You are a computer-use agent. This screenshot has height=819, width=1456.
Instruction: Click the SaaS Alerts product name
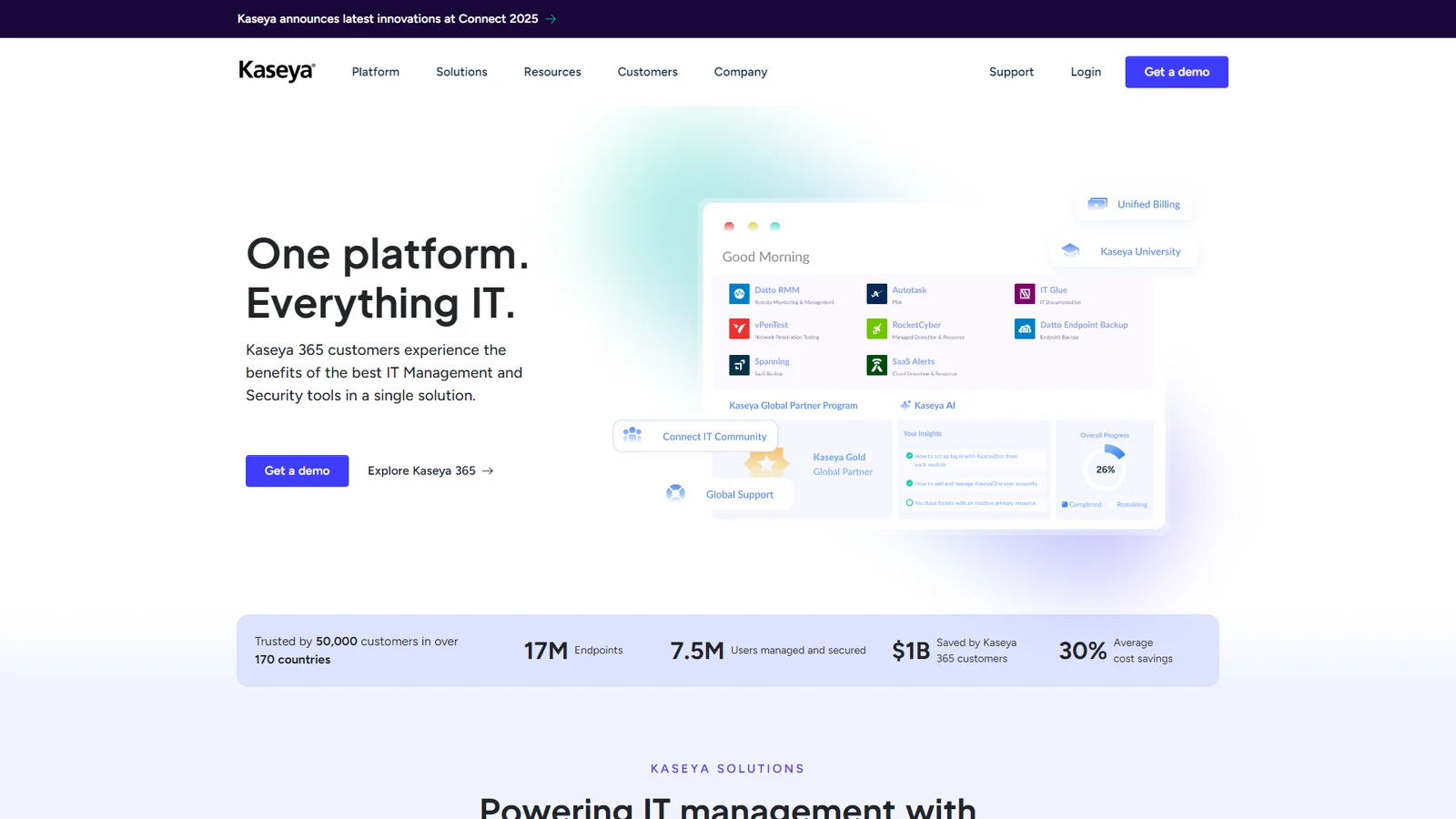pos(913,361)
